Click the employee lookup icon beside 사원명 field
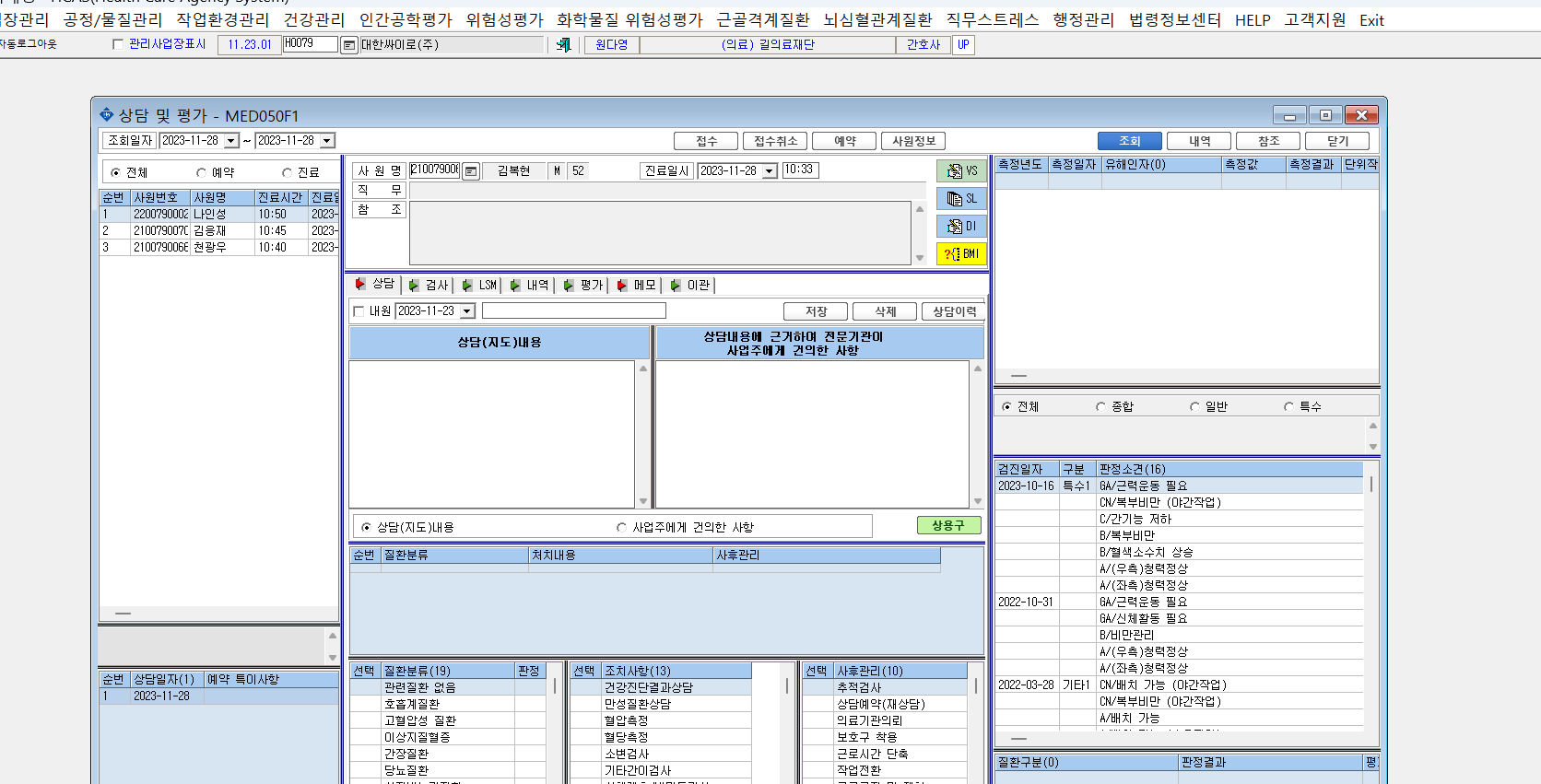Screen dimensions: 1541x784 tap(471, 171)
